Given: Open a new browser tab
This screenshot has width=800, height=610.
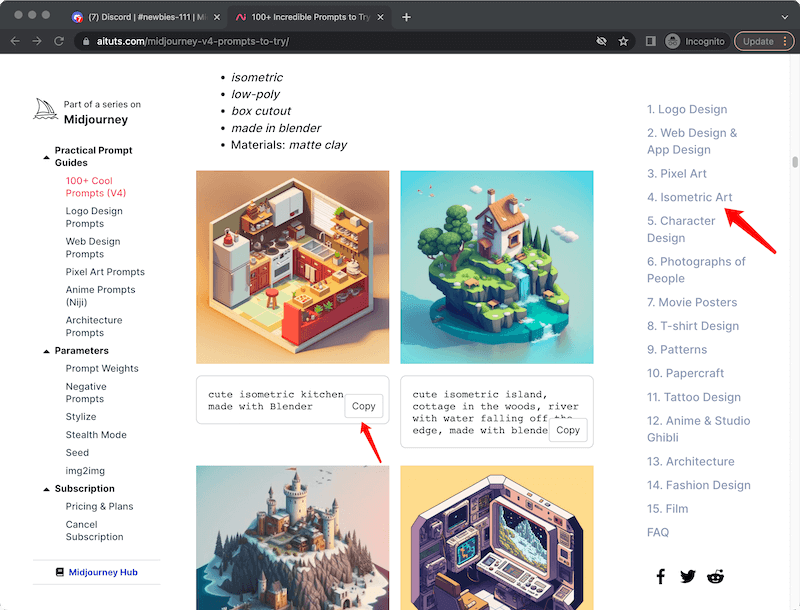Looking at the screenshot, I should click(406, 17).
